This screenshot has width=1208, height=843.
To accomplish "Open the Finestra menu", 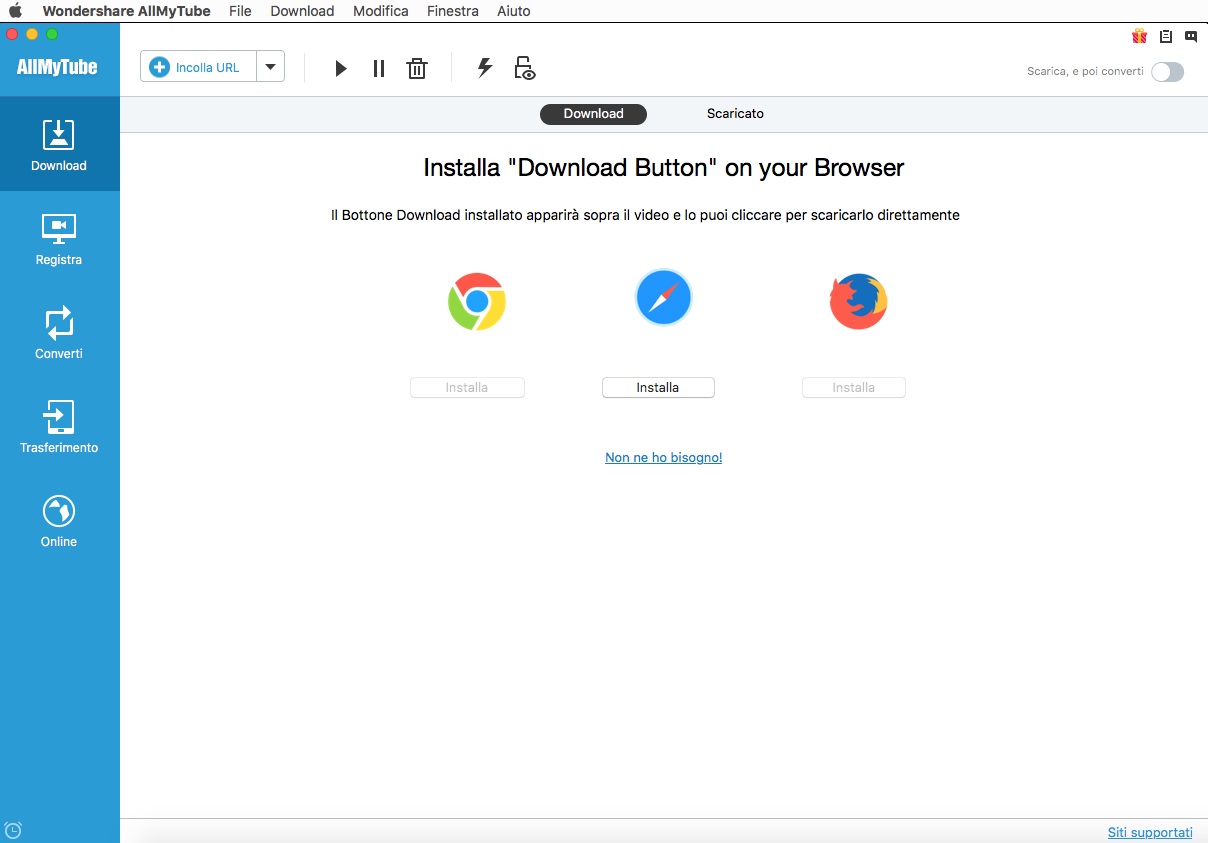I will coord(452,11).
